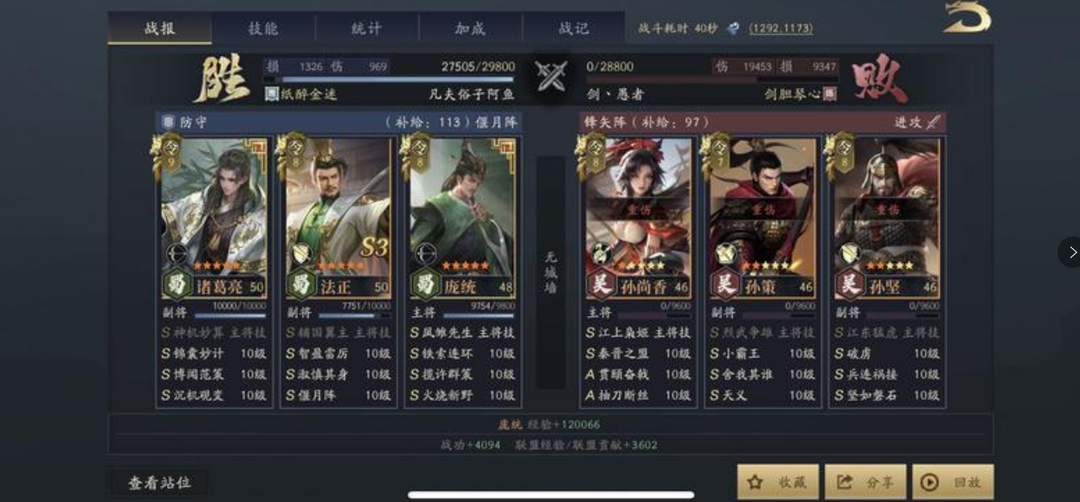Click the defense shield icon beside 防守
The image size is (1080, 502).
[x=167, y=122]
